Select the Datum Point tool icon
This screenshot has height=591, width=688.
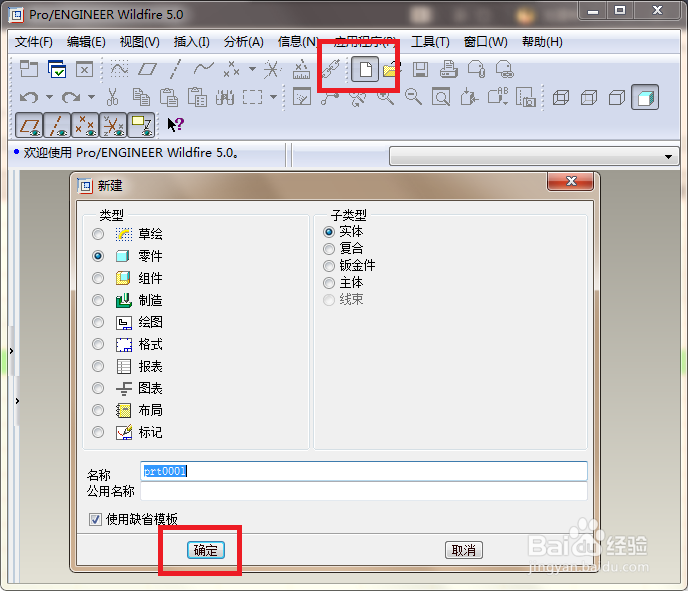pyautogui.click(x=231, y=69)
